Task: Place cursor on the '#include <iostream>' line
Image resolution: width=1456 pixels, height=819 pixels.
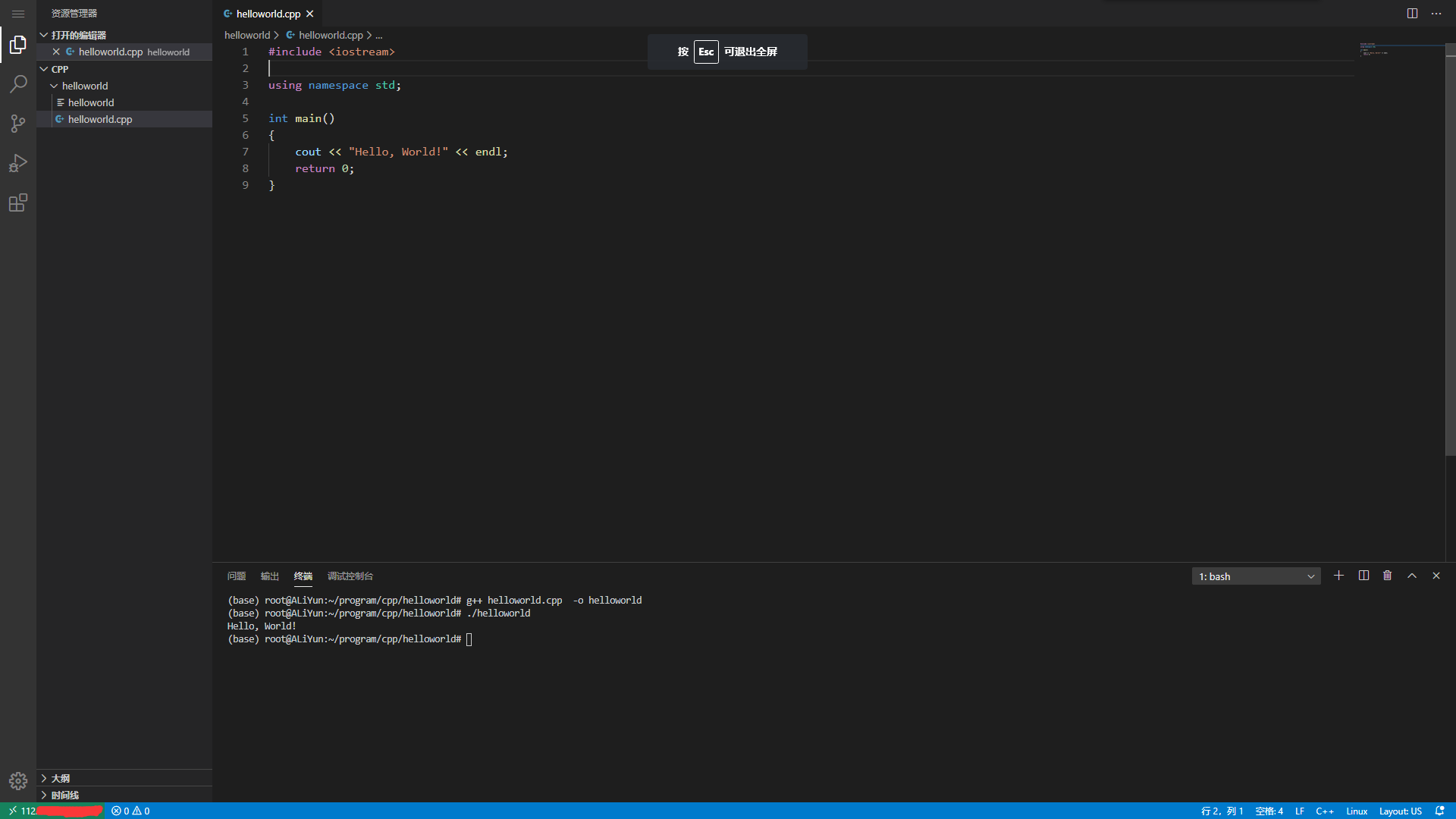Action: tap(331, 52)
